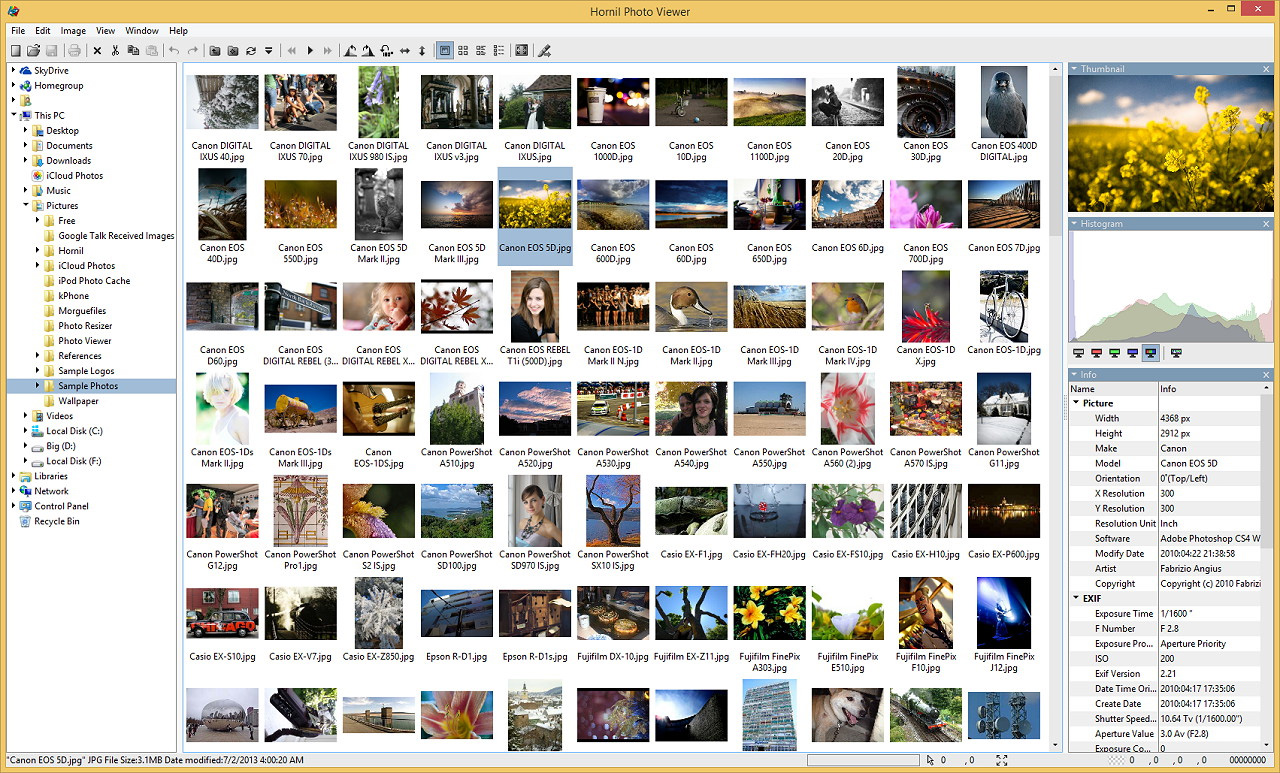Open settings with the wrench-pencil toolbar icon
Screen dimensions: 1280x773
click(x=545, y=50)
